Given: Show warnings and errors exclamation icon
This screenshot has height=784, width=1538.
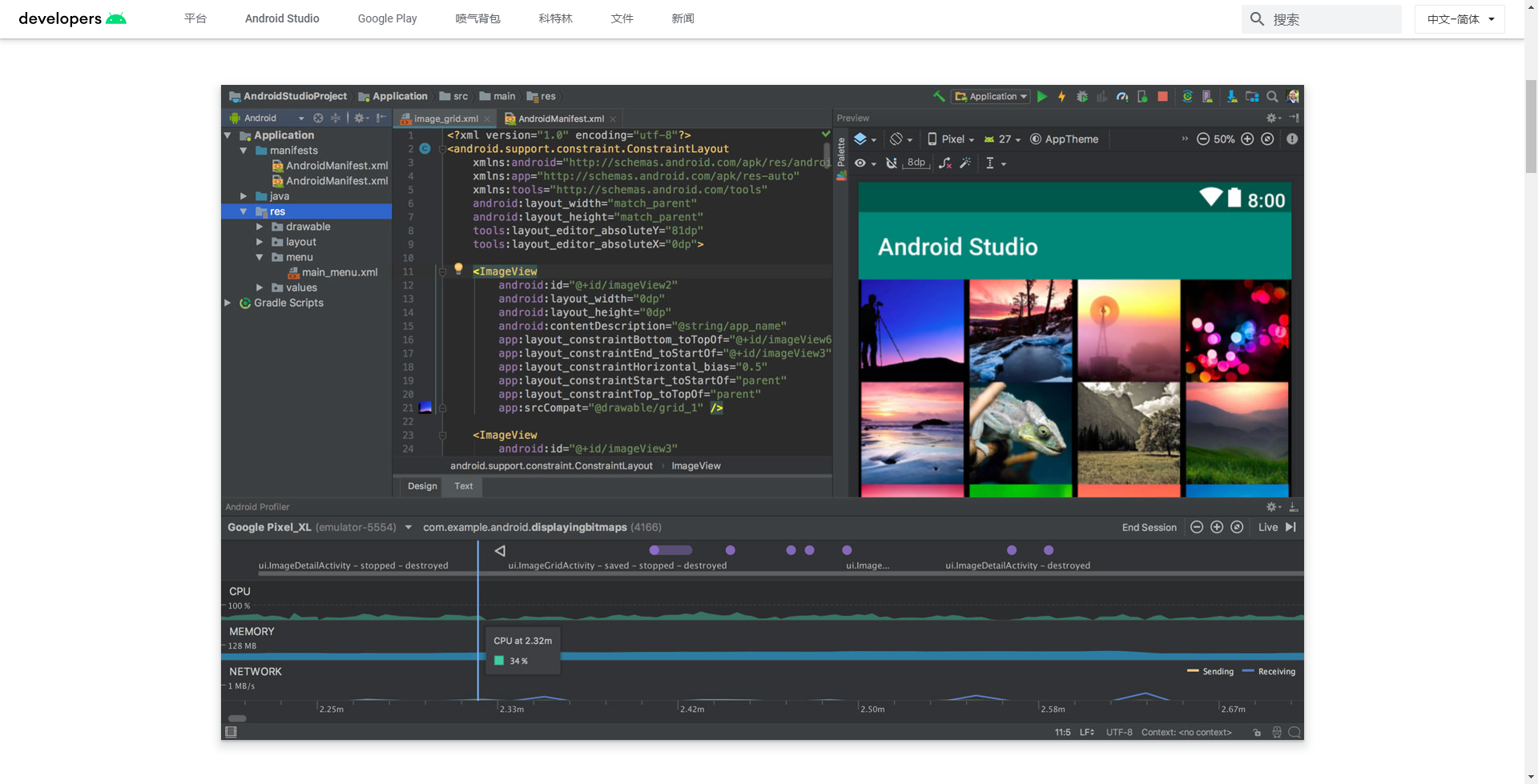Looking at the screenshot, I should tap(1292, 139).
